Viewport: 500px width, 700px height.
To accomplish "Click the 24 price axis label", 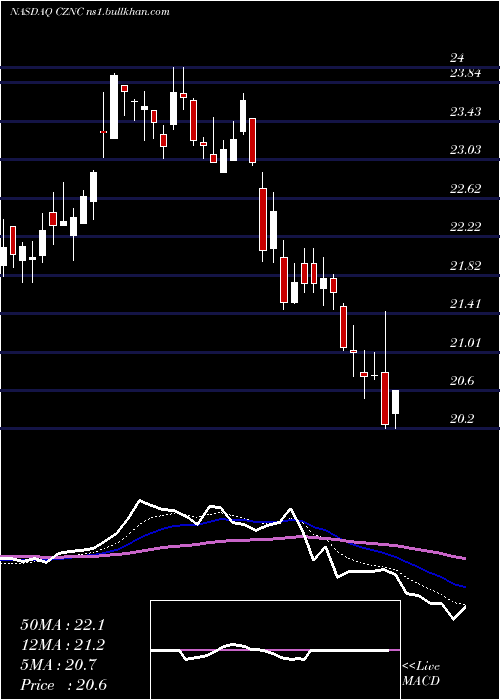I will [457, 58].
